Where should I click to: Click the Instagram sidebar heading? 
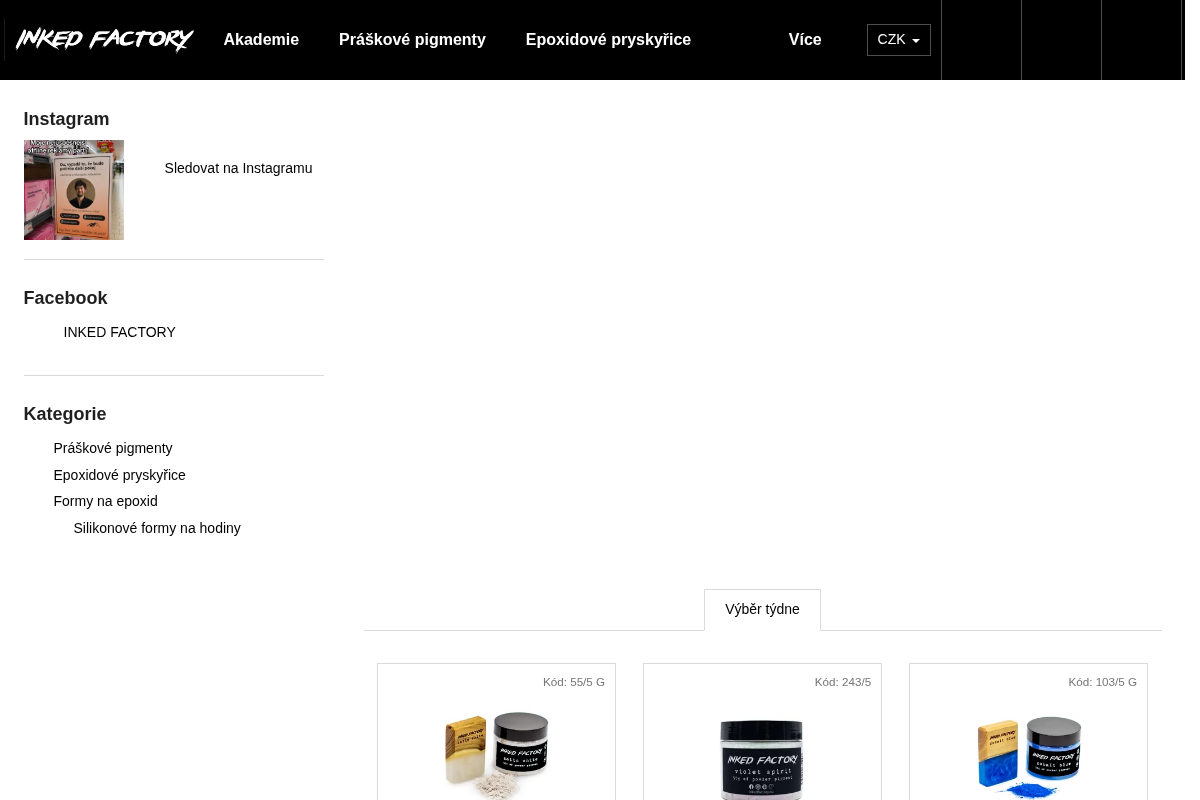(67, 119)
